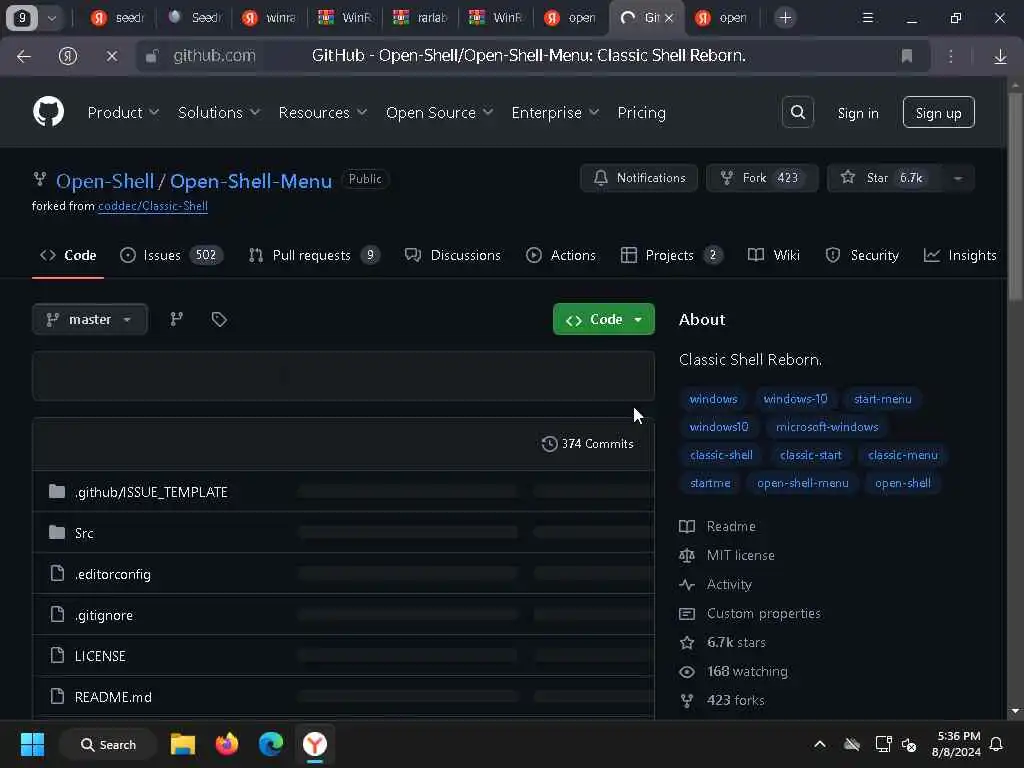Open the GitHub search magnifier button
The height and width of the screenshot is (768, 1024).
coord(797,112)
